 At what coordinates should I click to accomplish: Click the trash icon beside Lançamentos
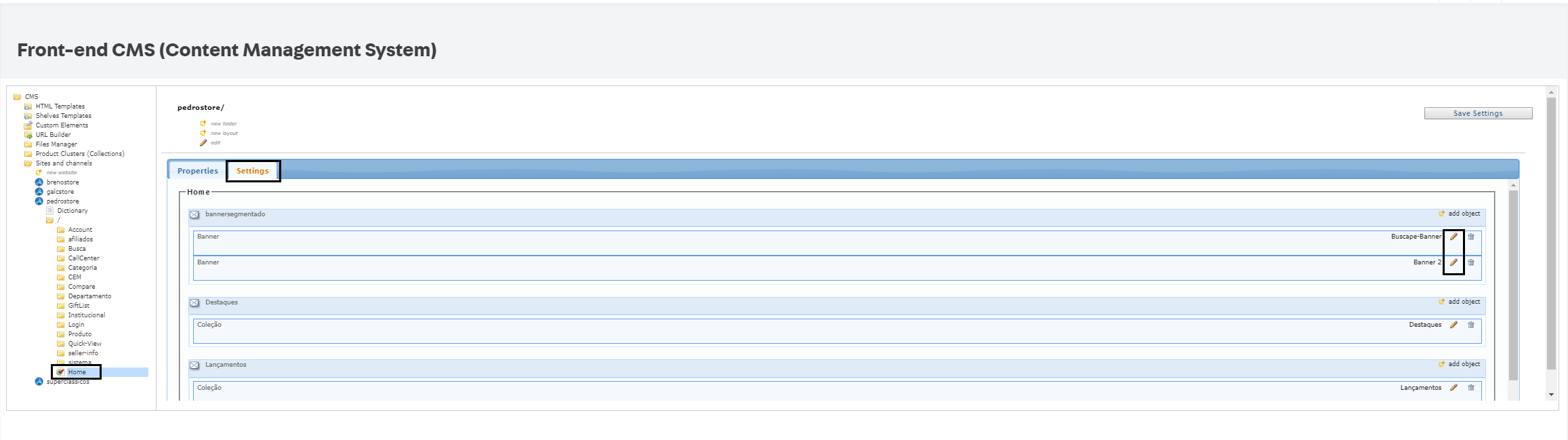(x=1471, y=388)
